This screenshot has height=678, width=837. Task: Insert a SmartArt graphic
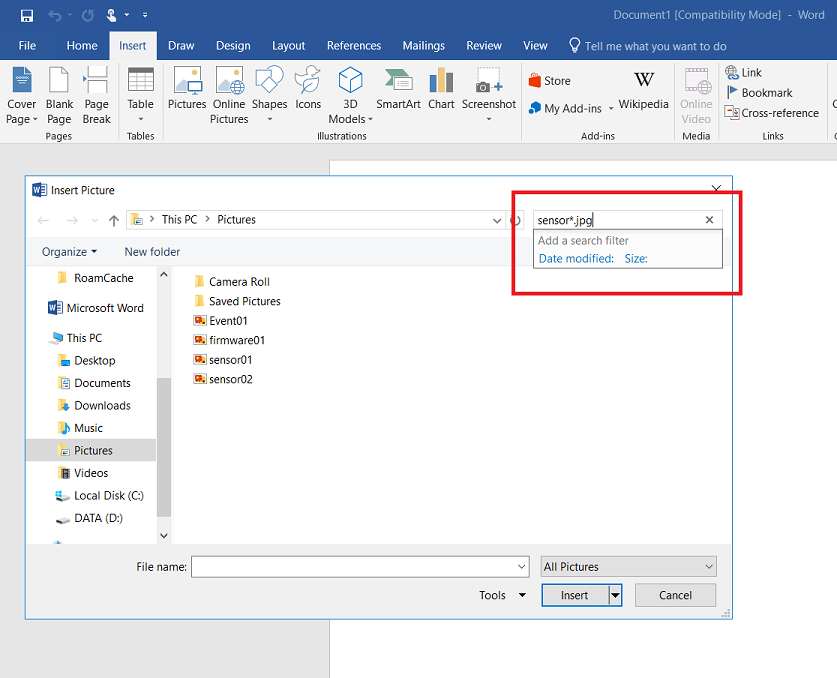click(x=398, y=89)
